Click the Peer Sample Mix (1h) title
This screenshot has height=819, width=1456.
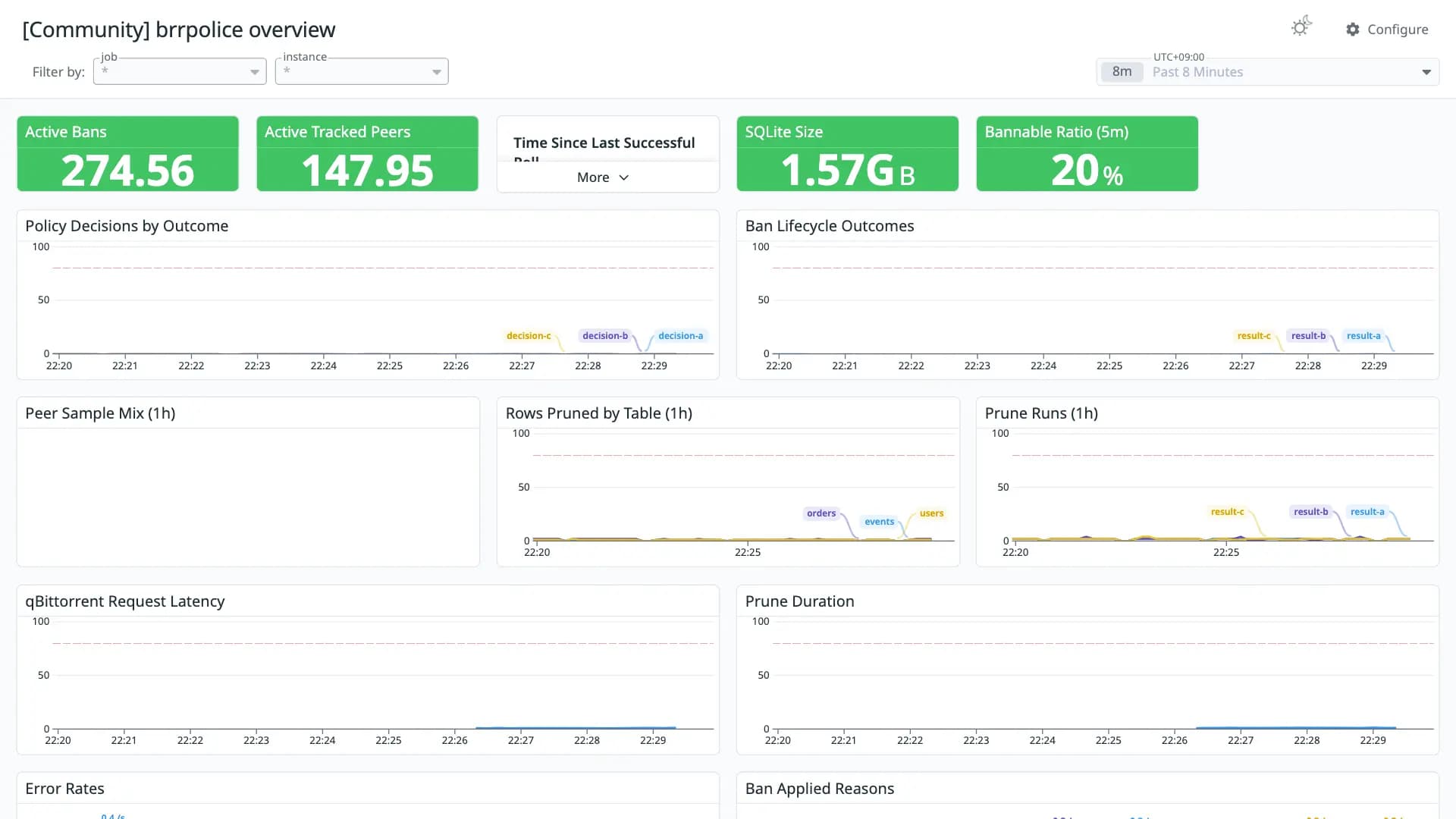coord(100,413)
